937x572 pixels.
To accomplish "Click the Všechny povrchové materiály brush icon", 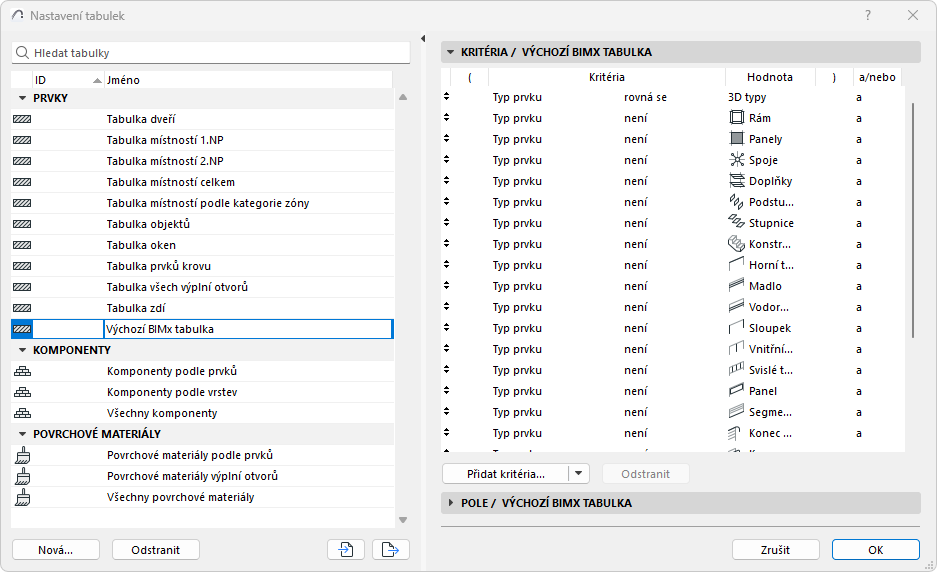I will click(22, 497).
